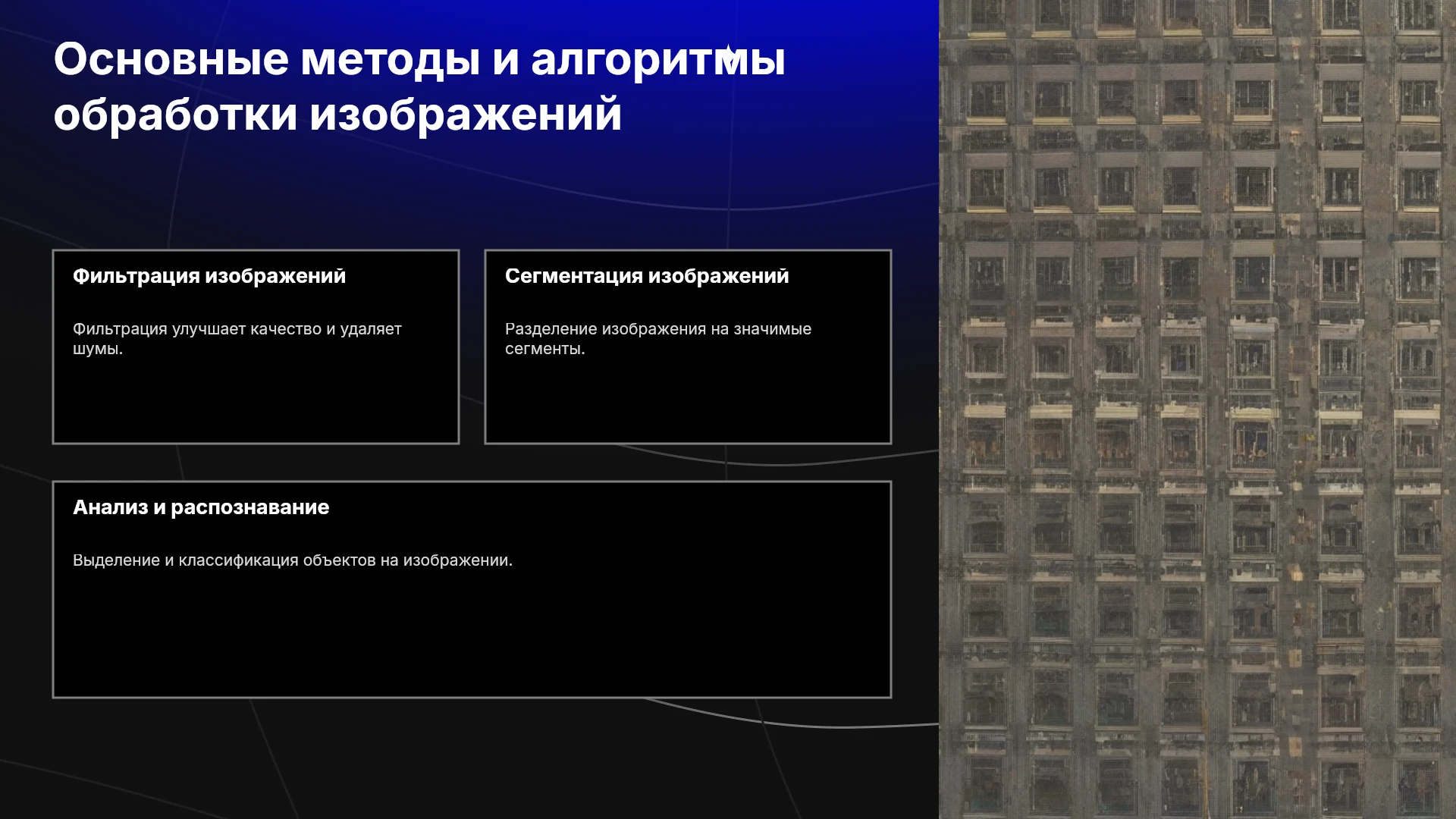Select the "Анализ и распознавание" card heading

pos(201,507)
